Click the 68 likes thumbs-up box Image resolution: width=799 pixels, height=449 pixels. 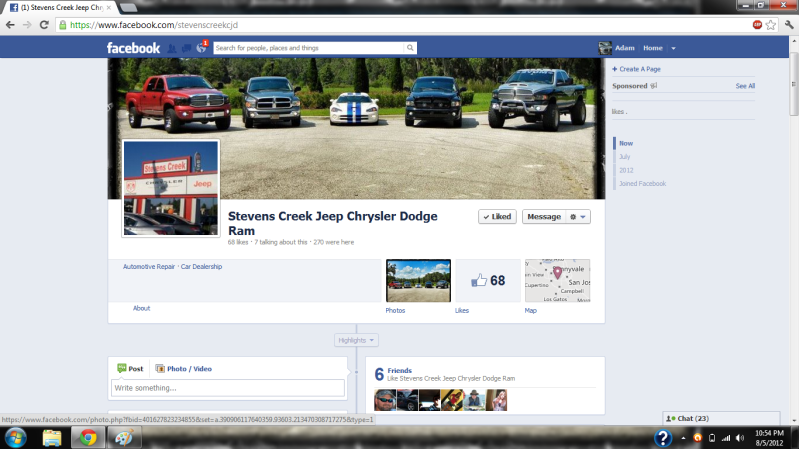pos(488,281)
